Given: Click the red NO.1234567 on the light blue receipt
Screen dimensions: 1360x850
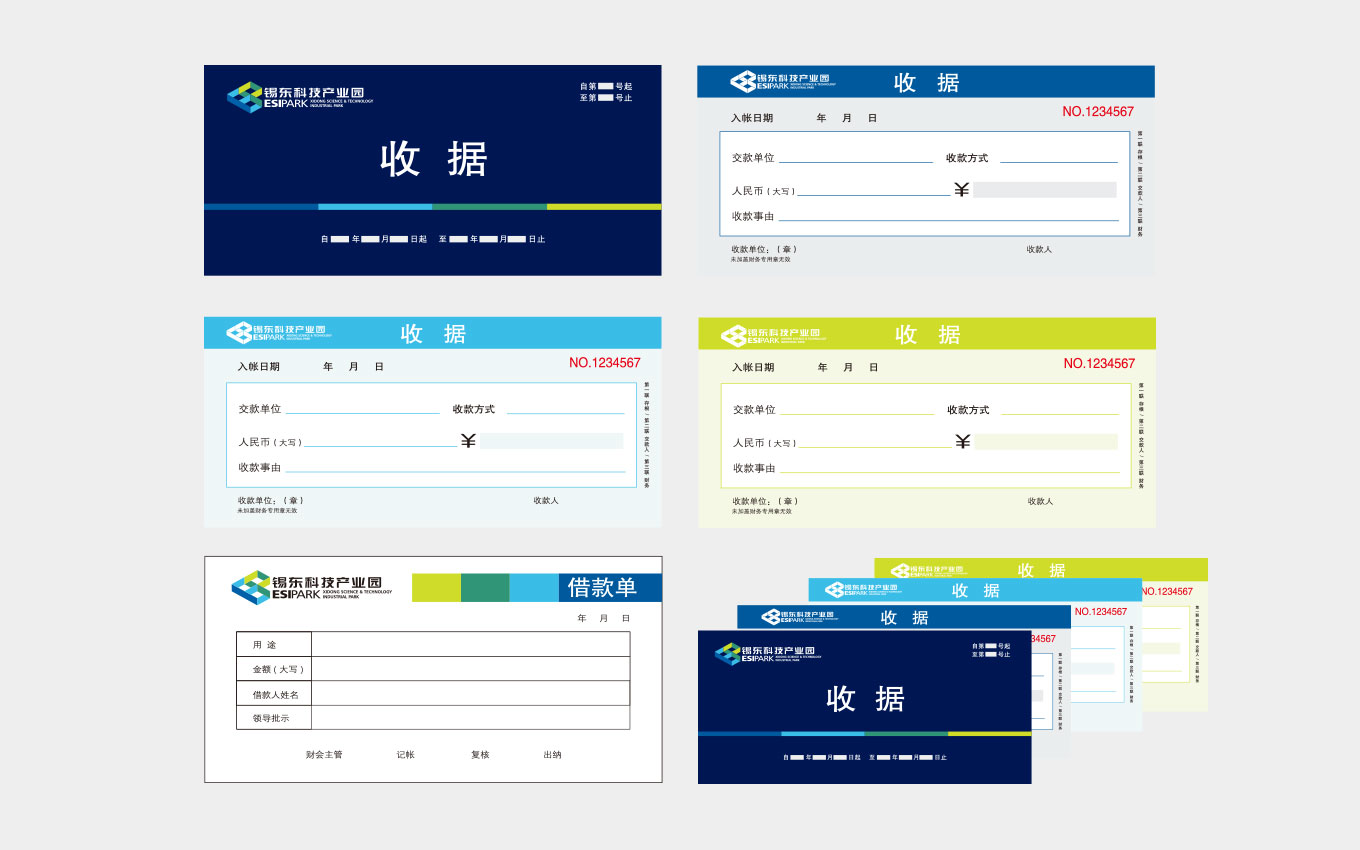Looking at the screenshot, I should (x=604, y=363).
